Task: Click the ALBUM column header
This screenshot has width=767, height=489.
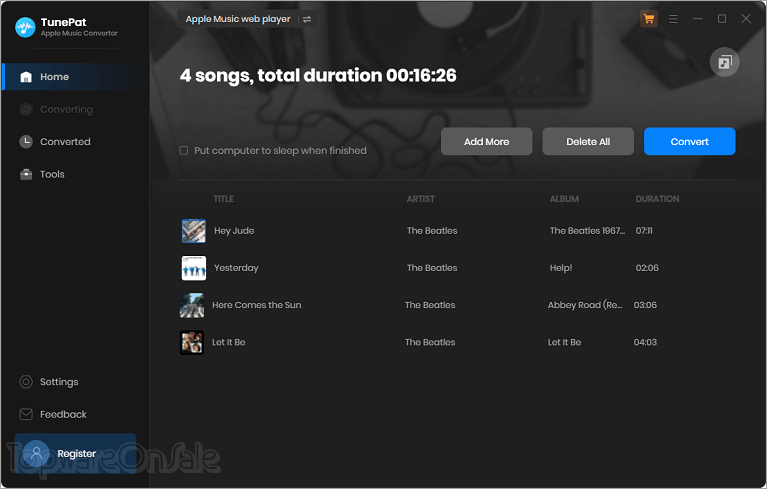Action: pos(564,199)
